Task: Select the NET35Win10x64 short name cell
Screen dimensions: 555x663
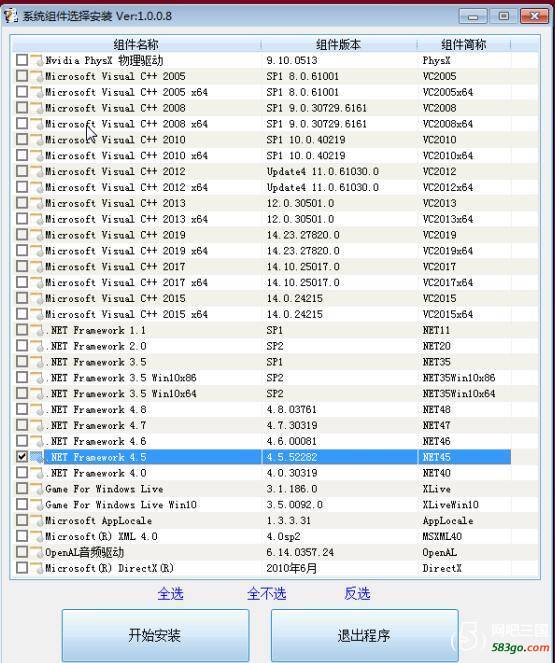Action: (459, 394)
